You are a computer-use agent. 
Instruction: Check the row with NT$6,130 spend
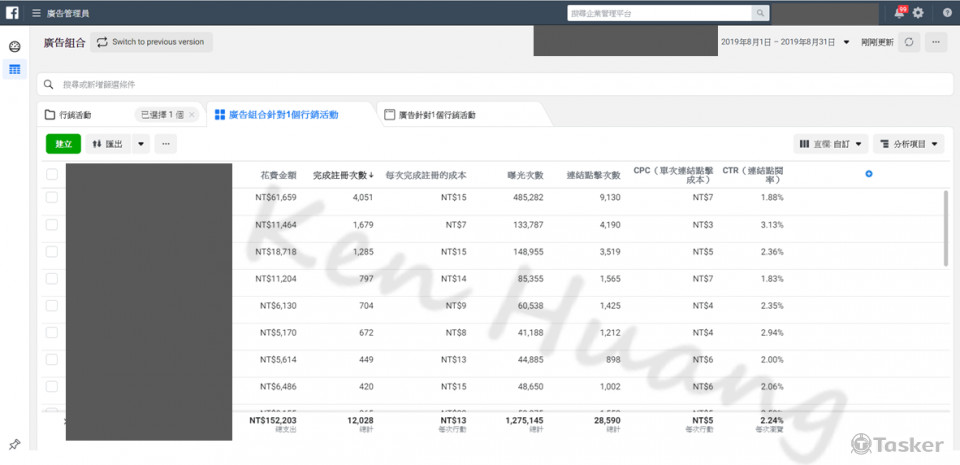52,305
